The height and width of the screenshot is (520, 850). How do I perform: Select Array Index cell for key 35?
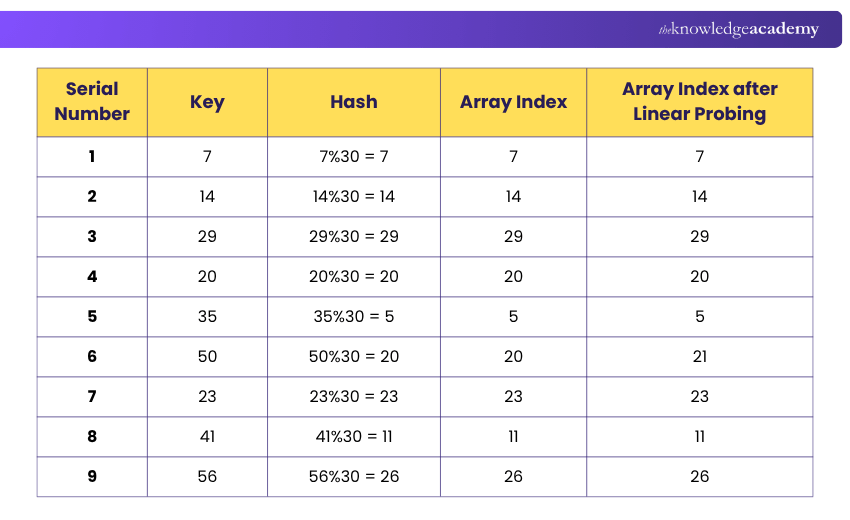coord(513,317)
